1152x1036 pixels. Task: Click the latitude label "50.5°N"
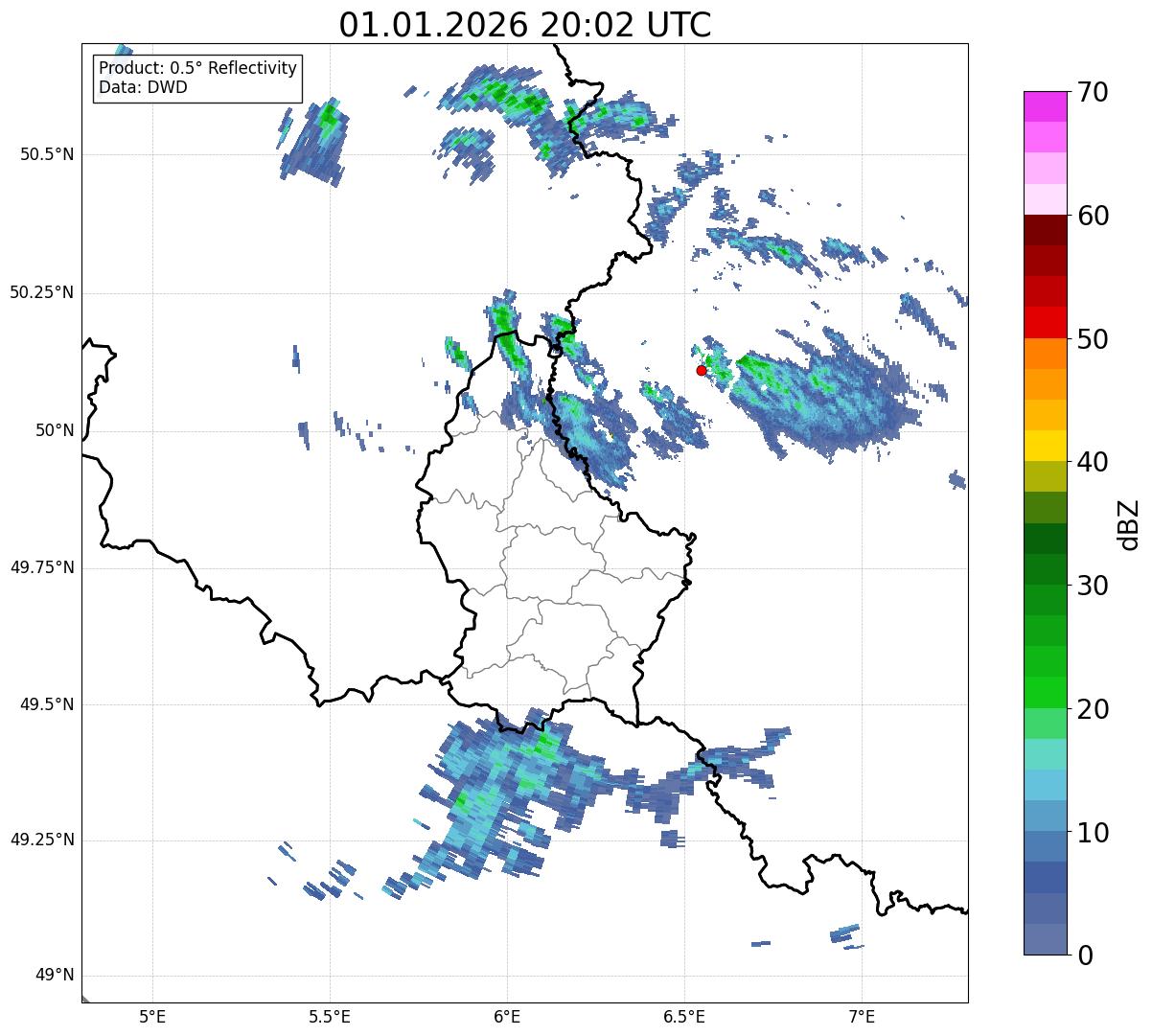tap(47, 155)
